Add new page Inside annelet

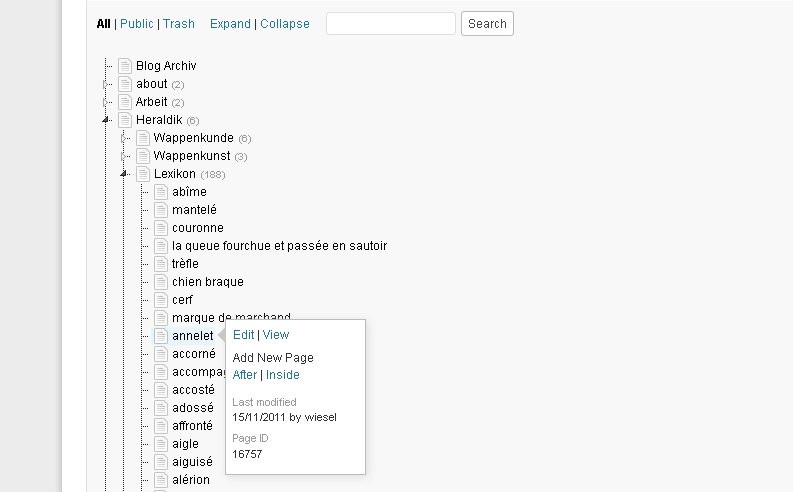click(x=283, y=375)
